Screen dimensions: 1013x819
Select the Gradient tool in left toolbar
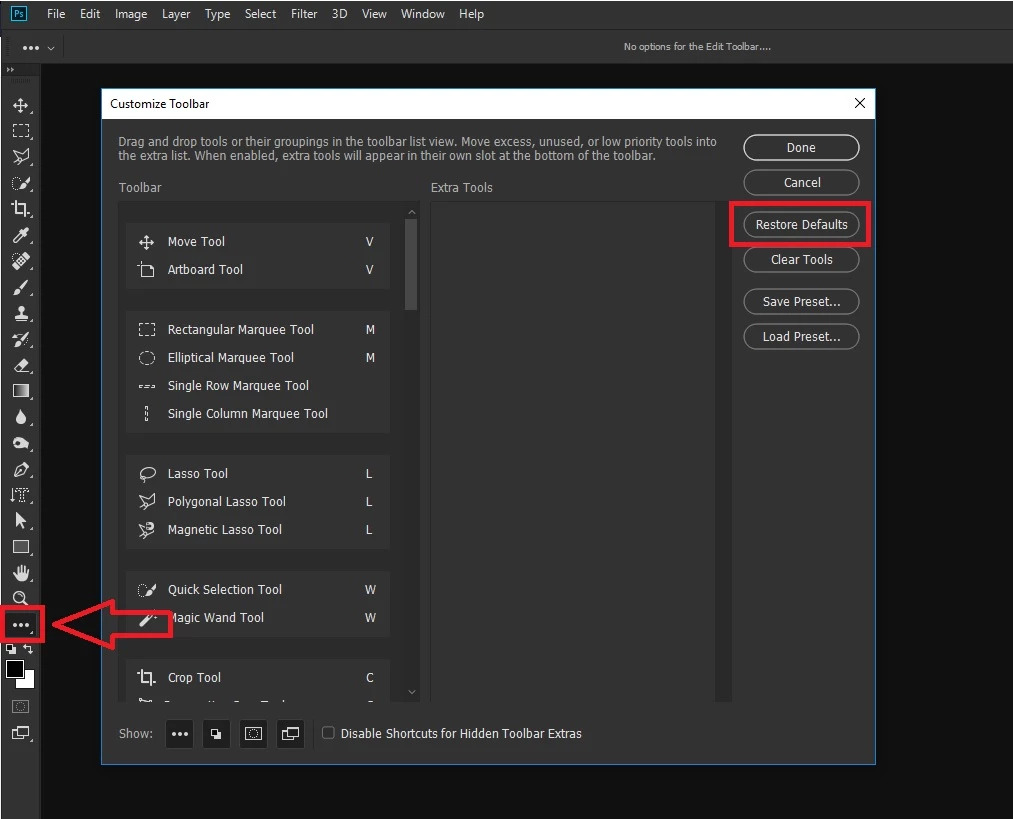click(21, 391)
